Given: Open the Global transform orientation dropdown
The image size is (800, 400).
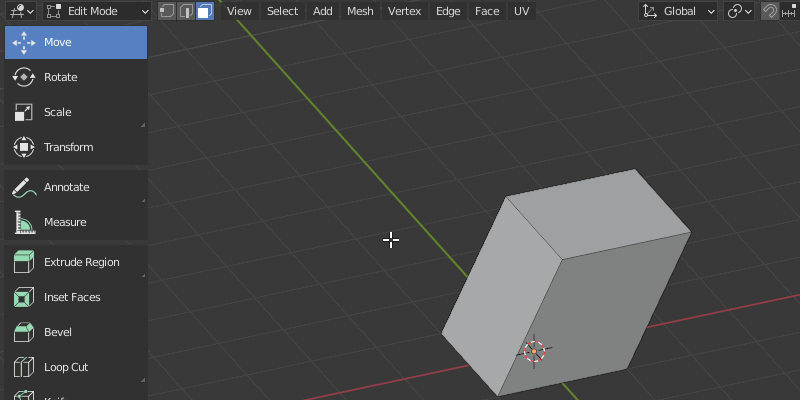Looking at the screenshot, I should (678, 11).
